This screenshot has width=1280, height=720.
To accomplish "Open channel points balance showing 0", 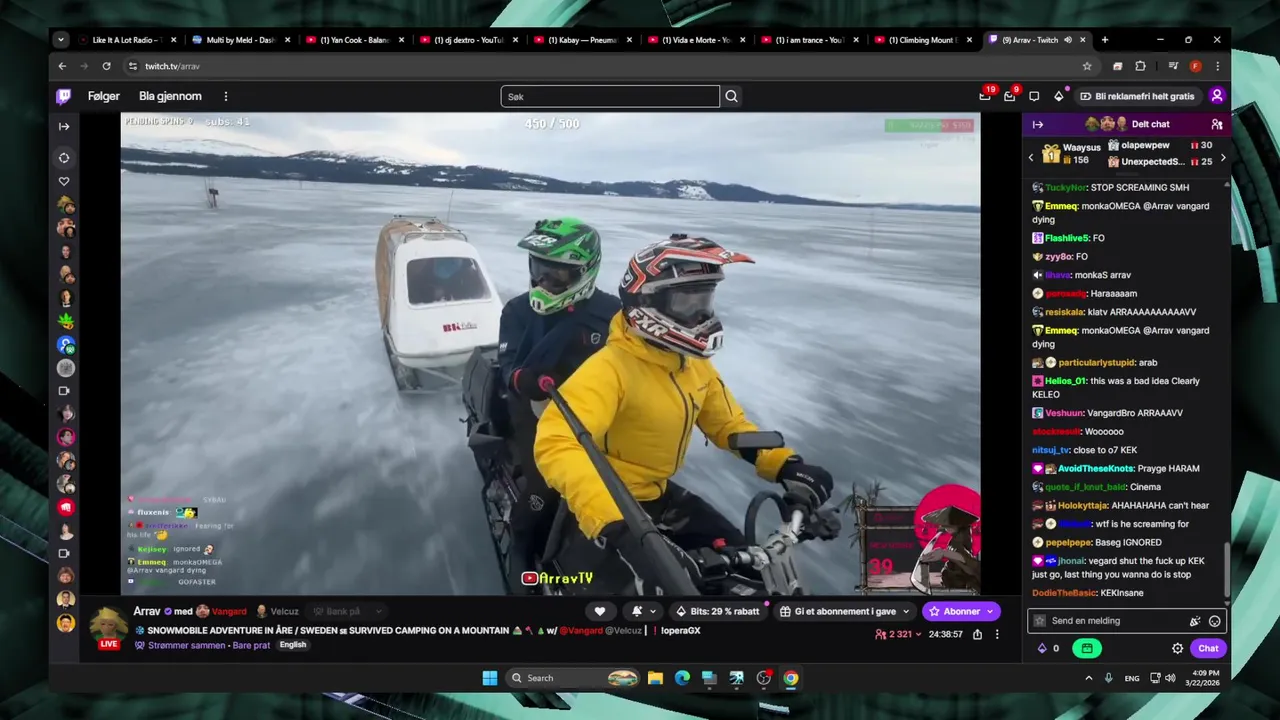I will [1048, 648].
